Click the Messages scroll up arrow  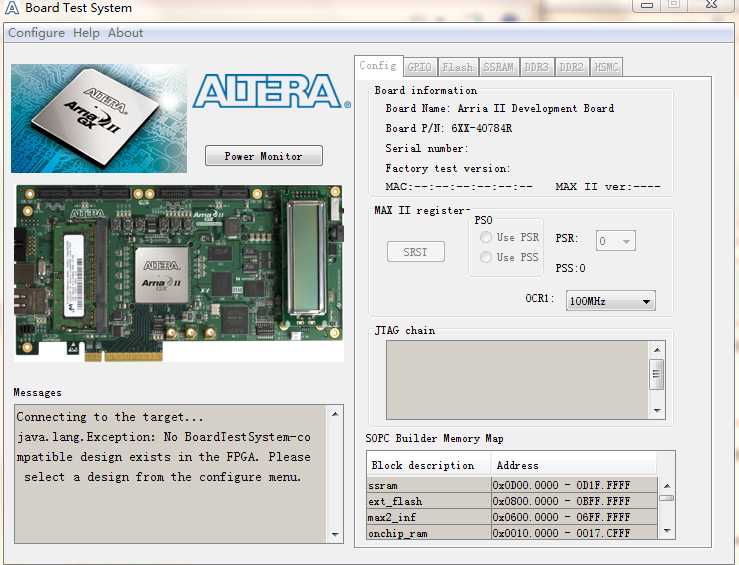(335, 414)
